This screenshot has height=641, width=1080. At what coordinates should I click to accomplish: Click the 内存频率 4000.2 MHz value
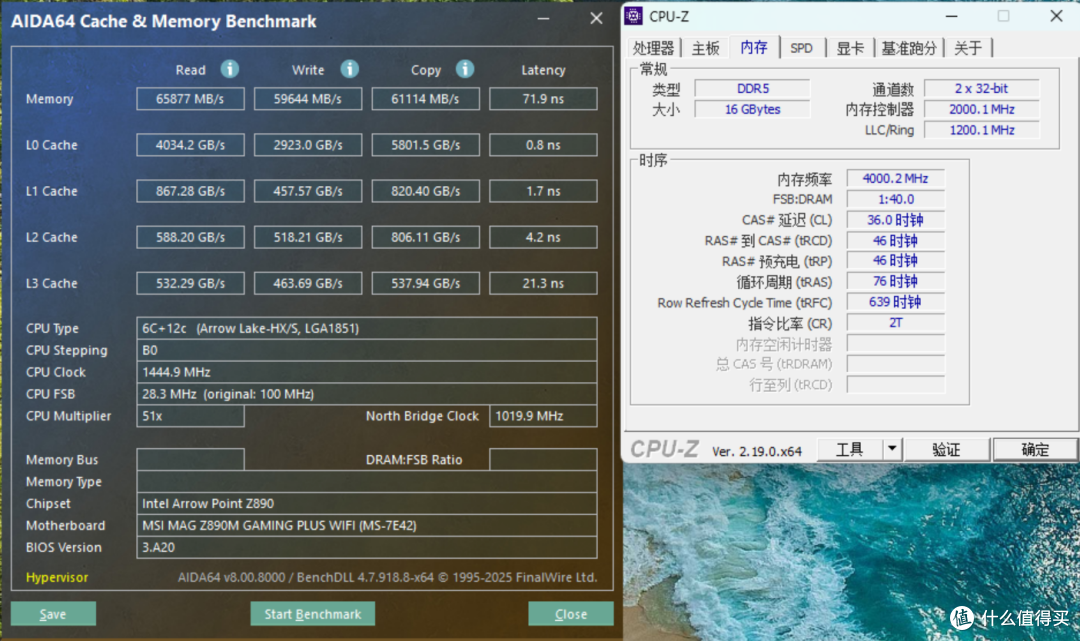tap(895, 178)
